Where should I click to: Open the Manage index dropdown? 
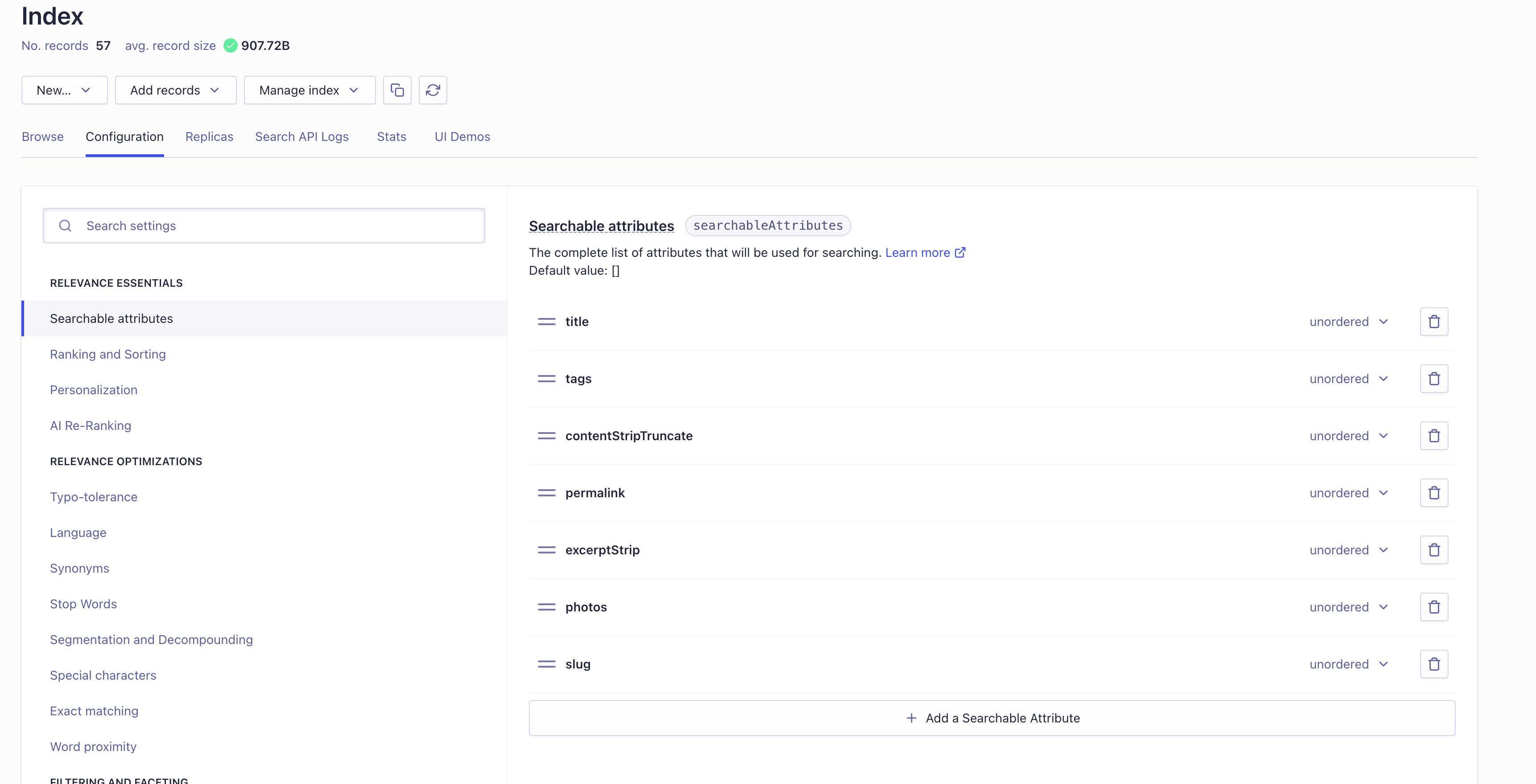pos(309,90)
